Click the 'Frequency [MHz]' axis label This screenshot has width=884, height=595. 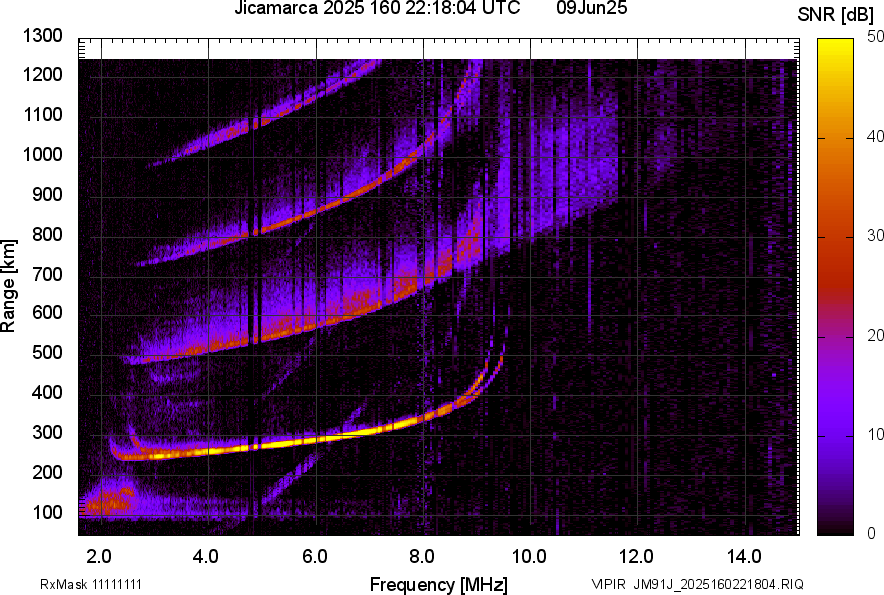[439, 584]
